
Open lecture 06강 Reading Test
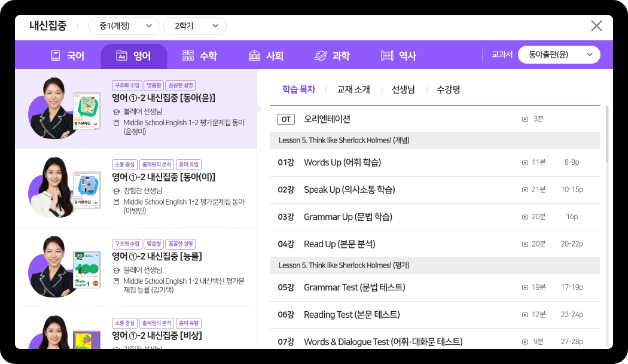435,315
